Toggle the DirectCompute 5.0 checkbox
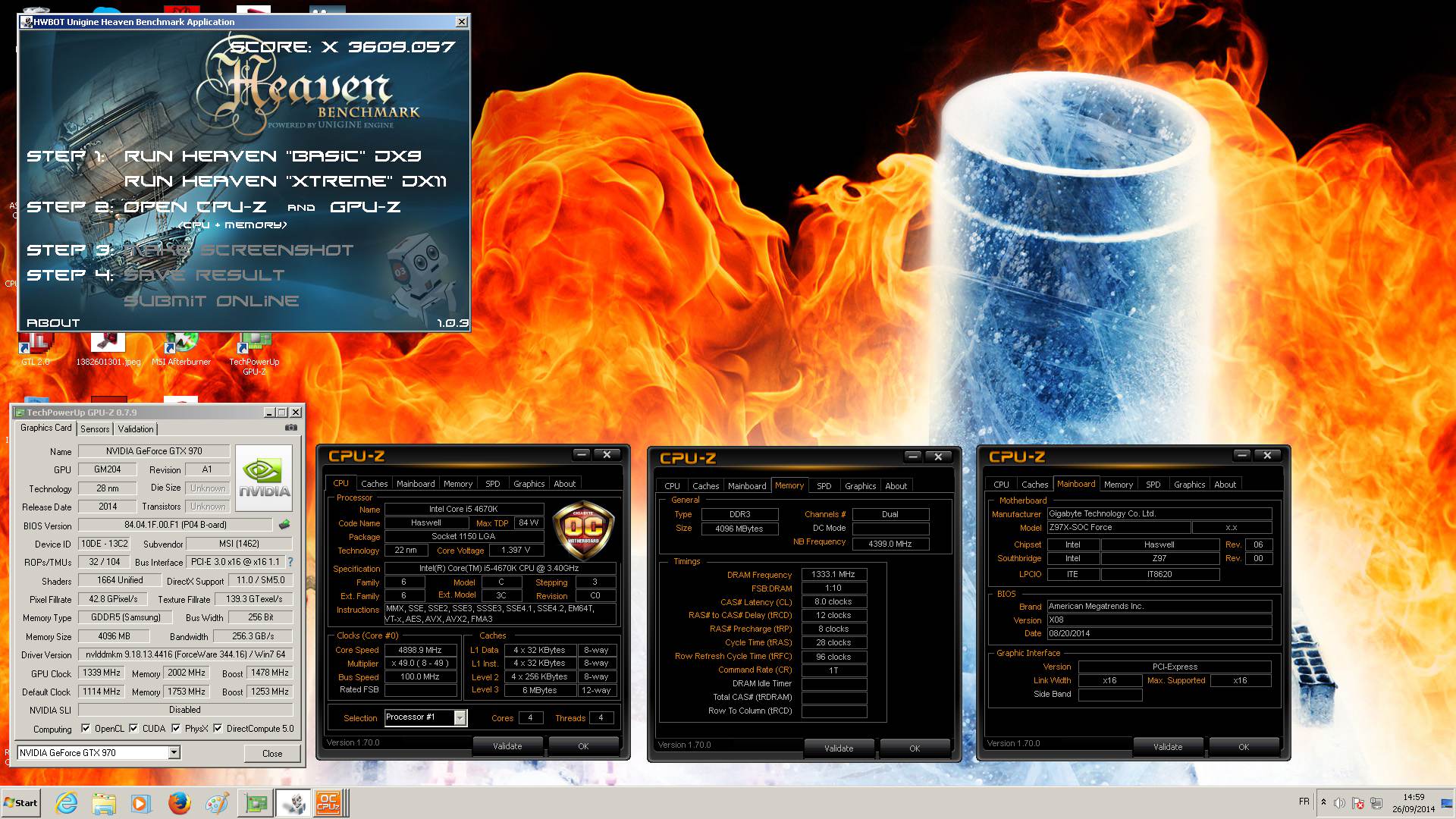The width and height of the screenshot is (1456, 819). pyautogui.click(x=218, y=729)
